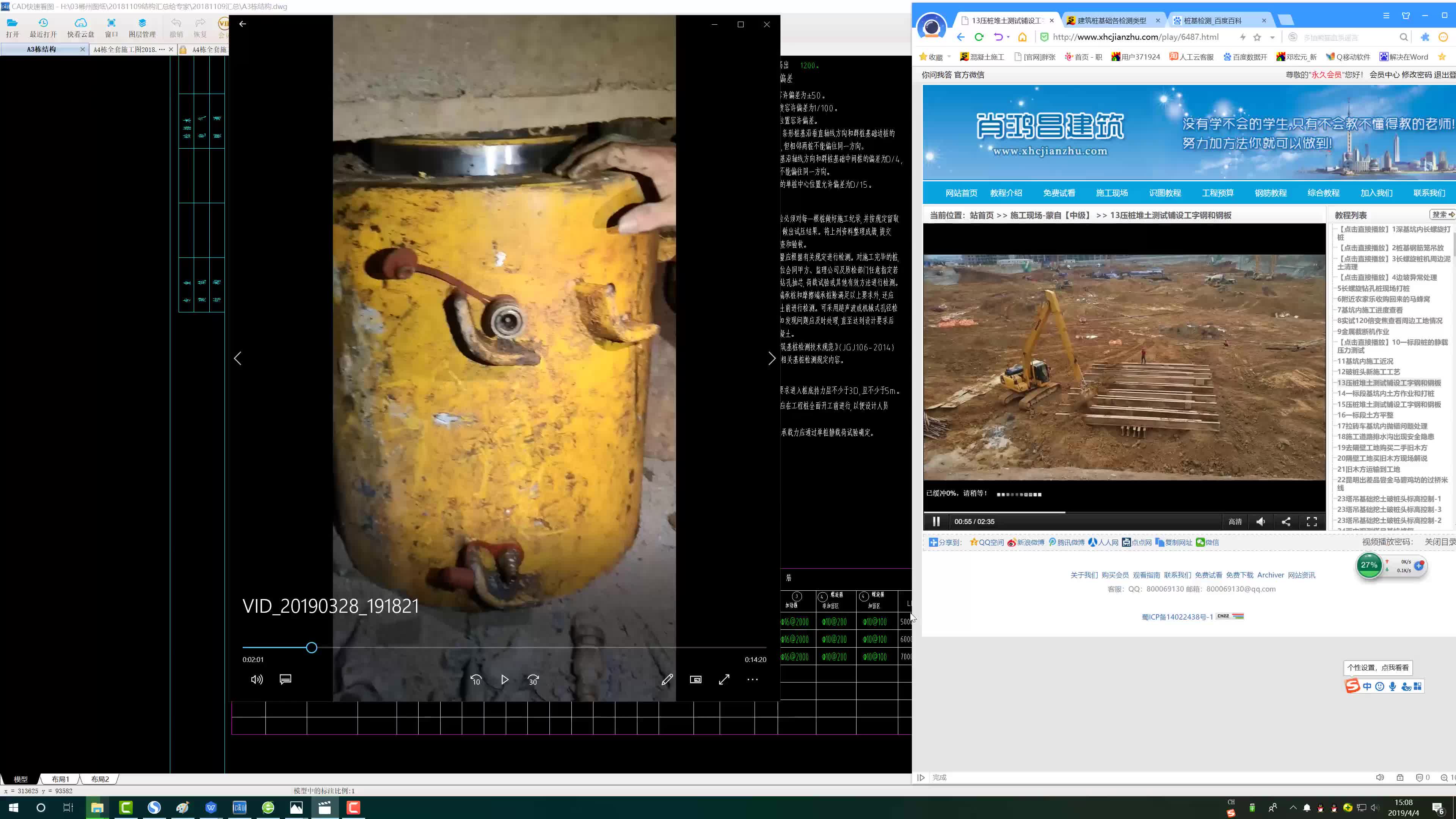Close the A3栋结构 tab
This screenshot has width=1456, height=819.
[x=83, y=49]
